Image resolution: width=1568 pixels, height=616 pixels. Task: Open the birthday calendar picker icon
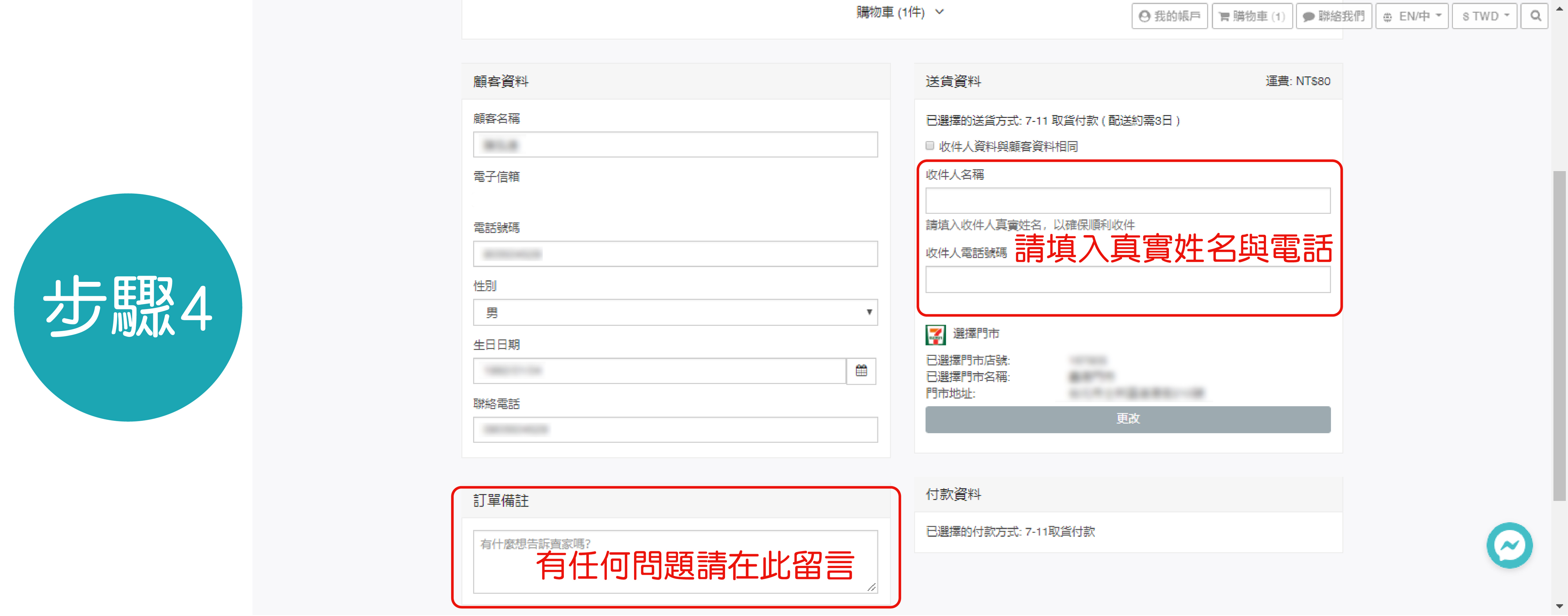(x=861, y=371)
